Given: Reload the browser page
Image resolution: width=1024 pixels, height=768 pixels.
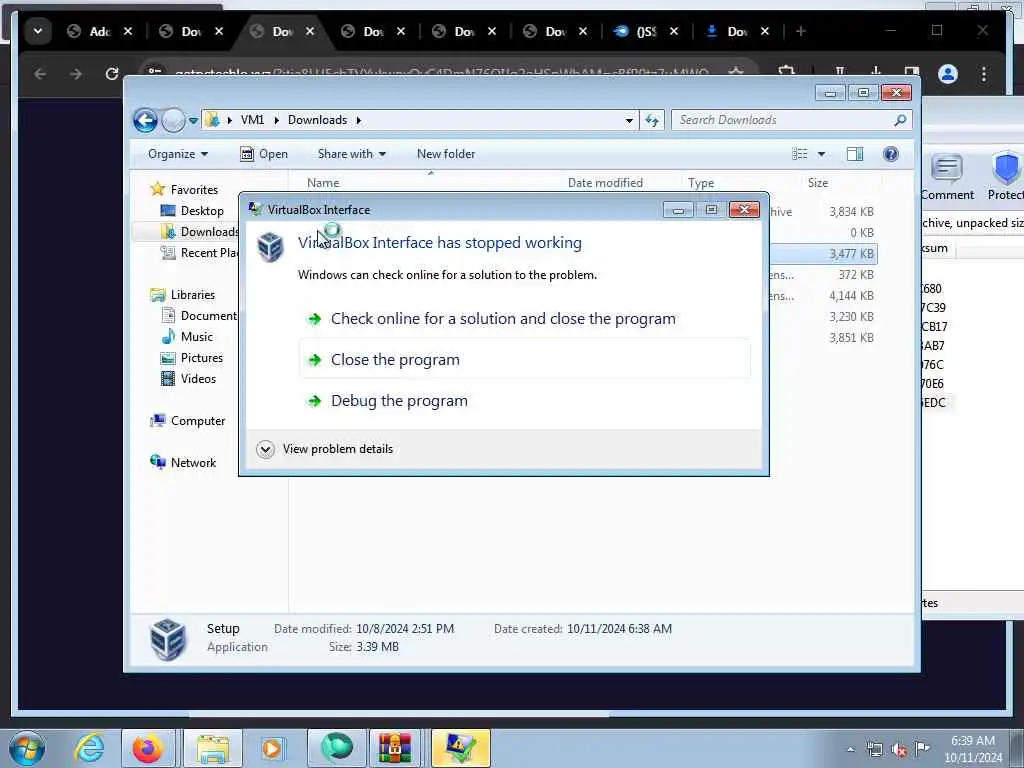Looking at the screenshot, I should click(x=112, y=74).
